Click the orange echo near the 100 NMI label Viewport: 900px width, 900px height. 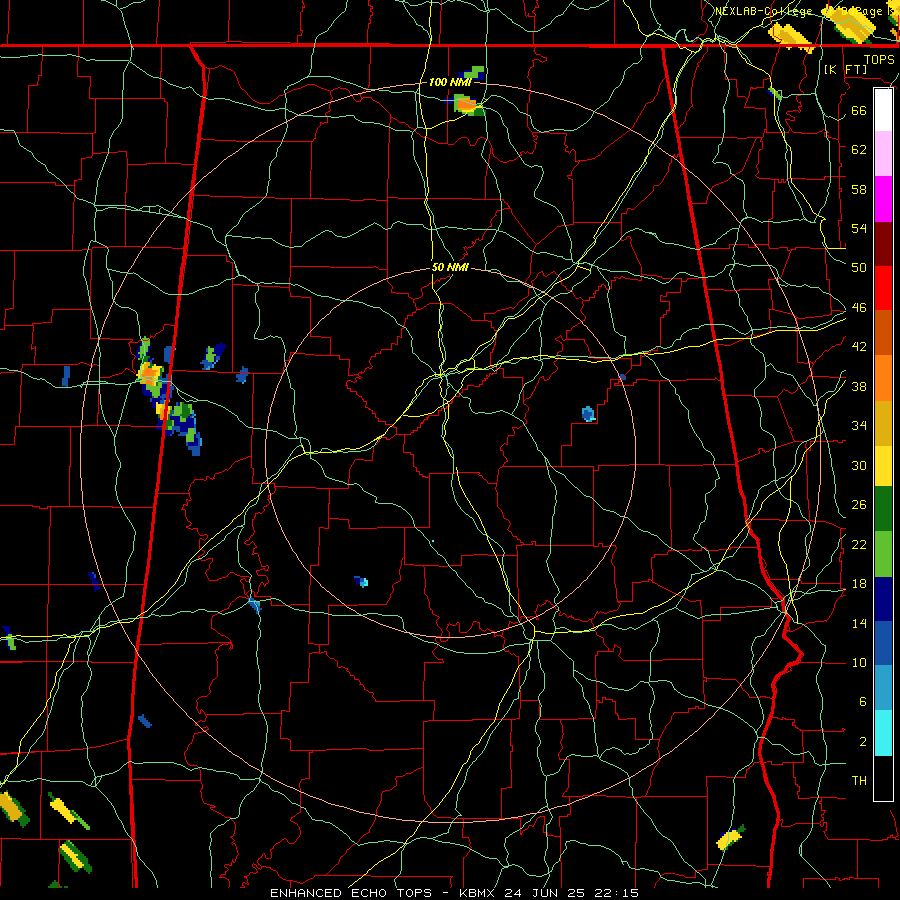click(466, 104)
